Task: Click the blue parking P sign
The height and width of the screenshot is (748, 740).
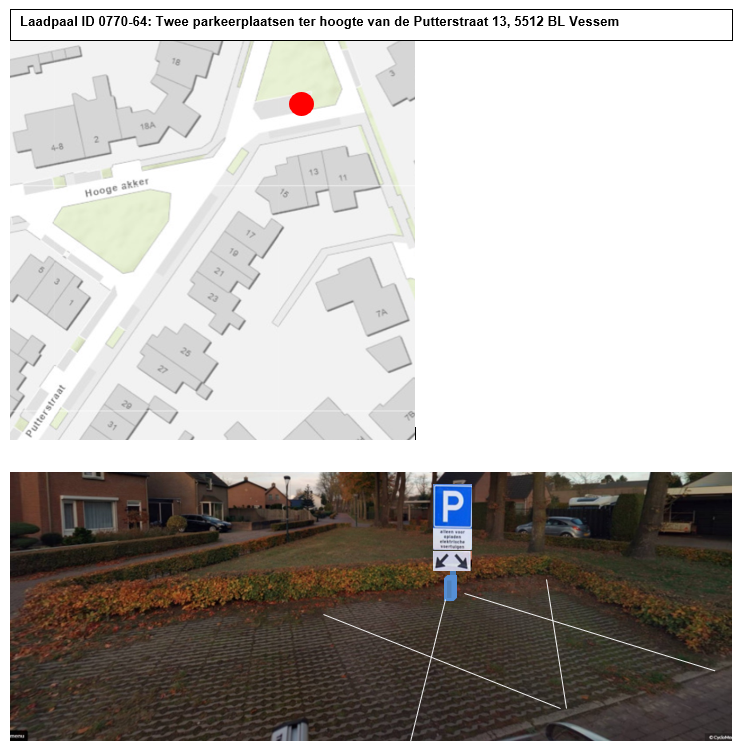Action: coord(452,506)
